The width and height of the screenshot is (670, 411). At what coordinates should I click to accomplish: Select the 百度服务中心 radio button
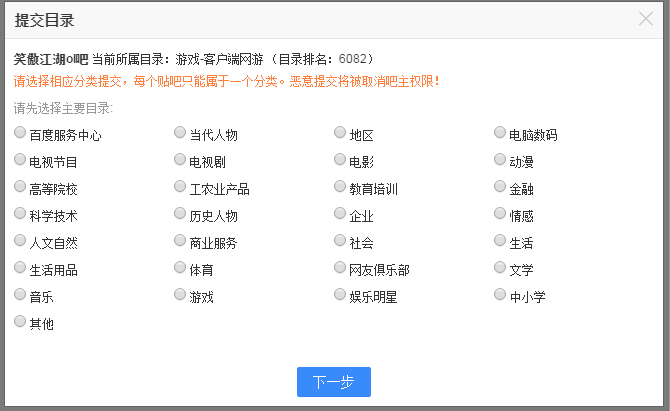[20, 132]
